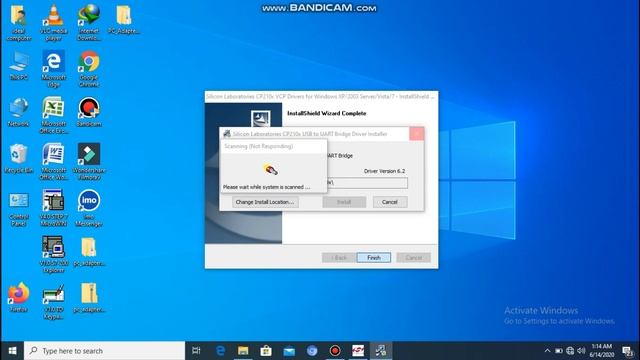The image size is (640, 360).
Task: Close the Driver Installer dialog
Action: click(x=416, y=134)
